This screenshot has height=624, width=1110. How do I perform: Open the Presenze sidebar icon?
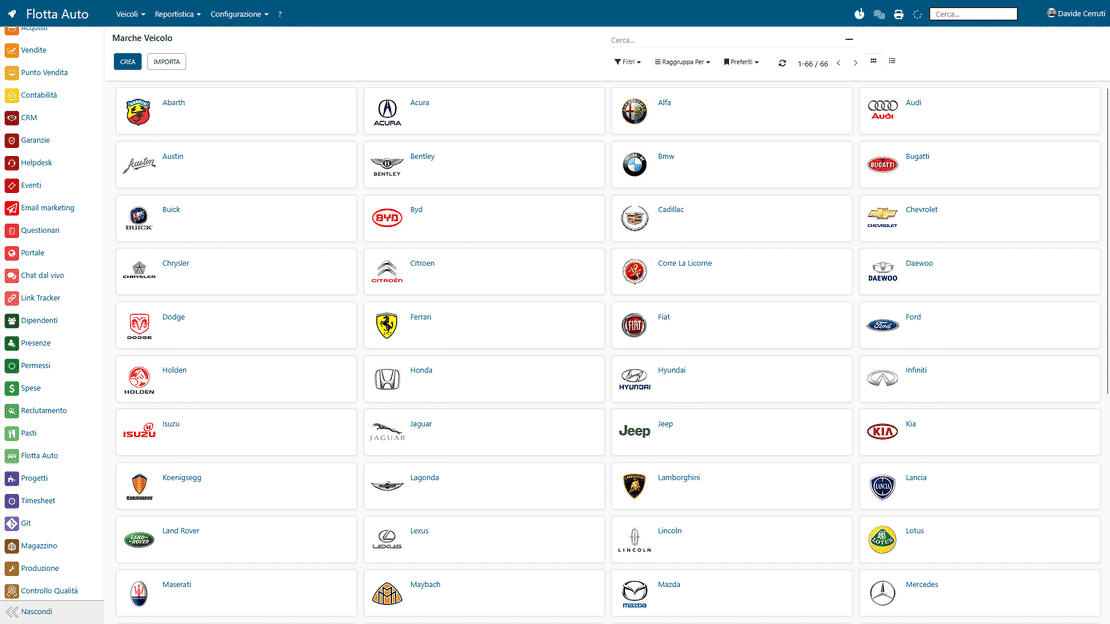11,343
